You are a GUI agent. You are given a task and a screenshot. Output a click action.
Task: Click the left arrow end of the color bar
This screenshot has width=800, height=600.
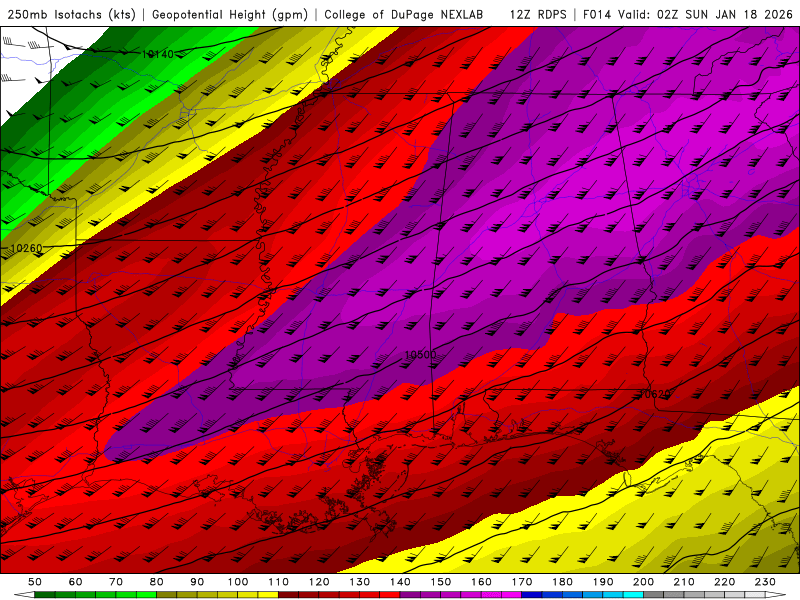24,595
